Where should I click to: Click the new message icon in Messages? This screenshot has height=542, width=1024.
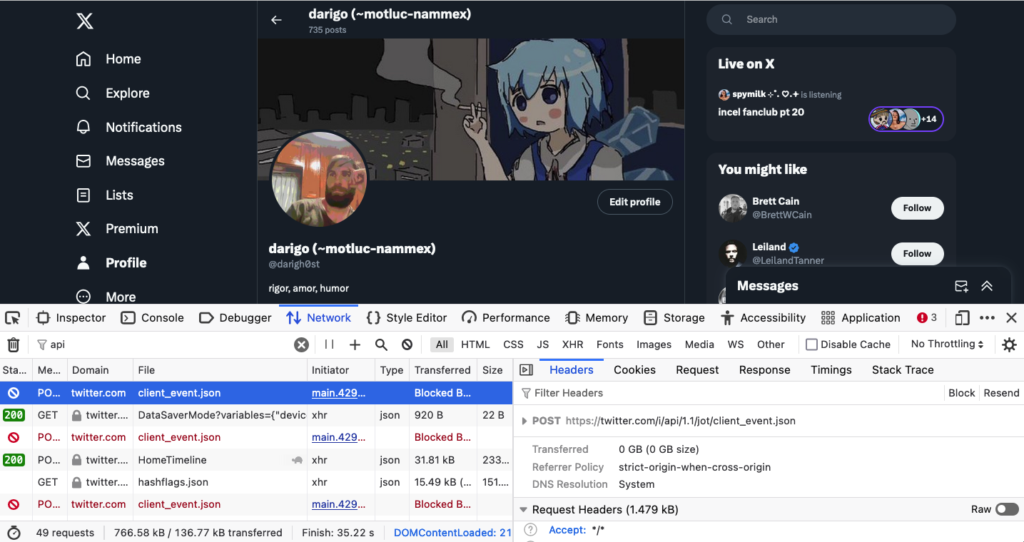point(961,286)
